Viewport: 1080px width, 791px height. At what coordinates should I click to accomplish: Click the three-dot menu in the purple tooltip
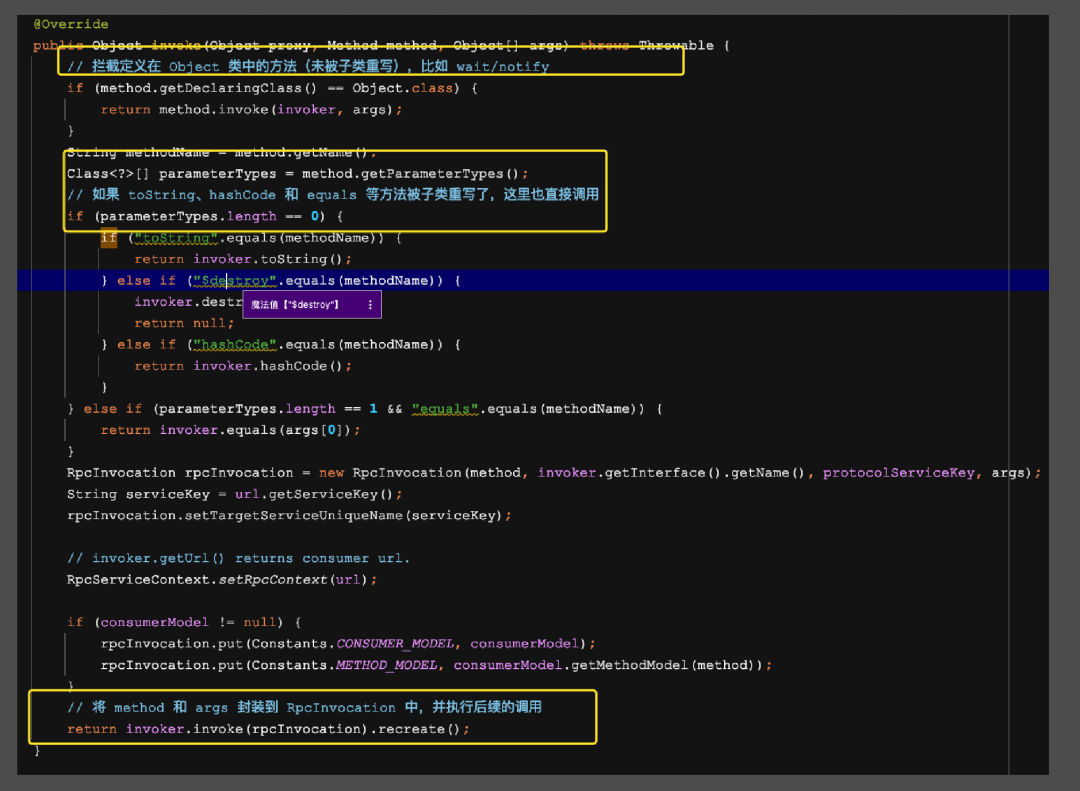370,305
